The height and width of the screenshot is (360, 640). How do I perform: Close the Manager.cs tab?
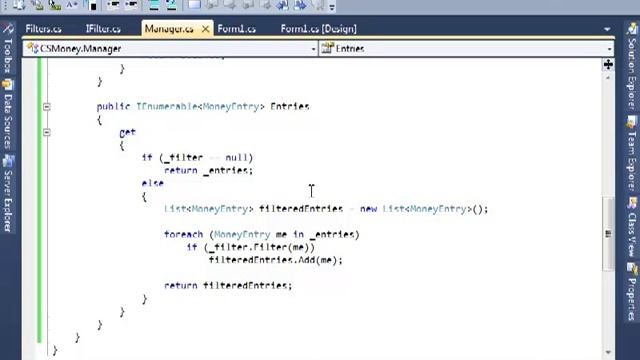coord(205,29)
